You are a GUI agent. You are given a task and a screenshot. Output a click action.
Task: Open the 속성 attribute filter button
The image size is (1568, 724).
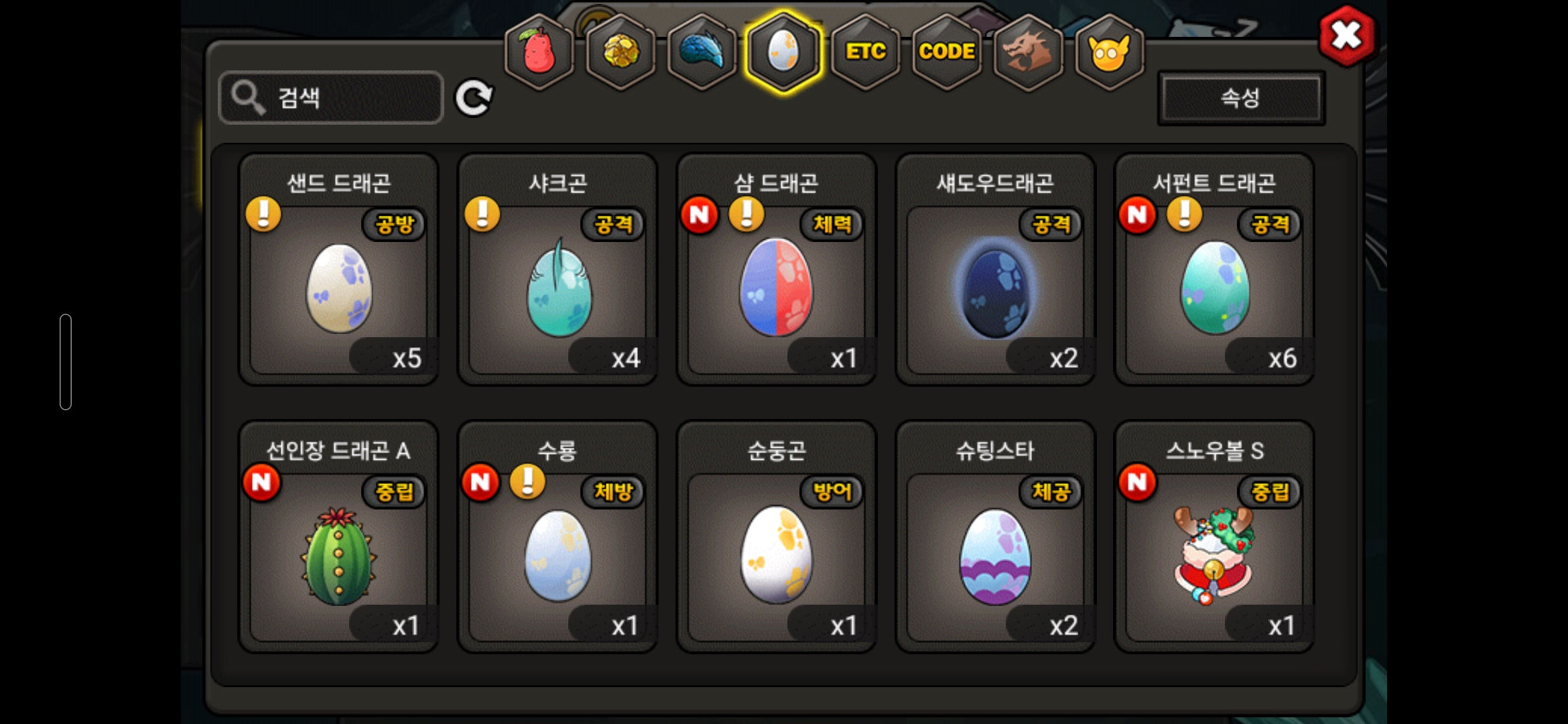(1241, 98)
